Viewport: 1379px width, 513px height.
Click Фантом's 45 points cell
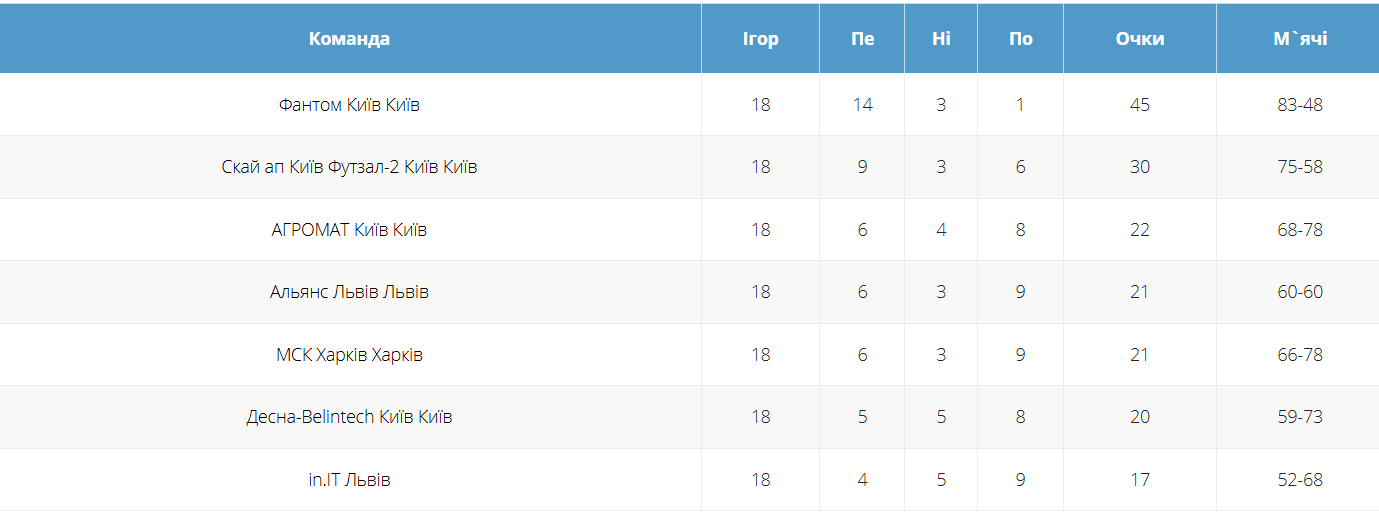[1140, 105]
